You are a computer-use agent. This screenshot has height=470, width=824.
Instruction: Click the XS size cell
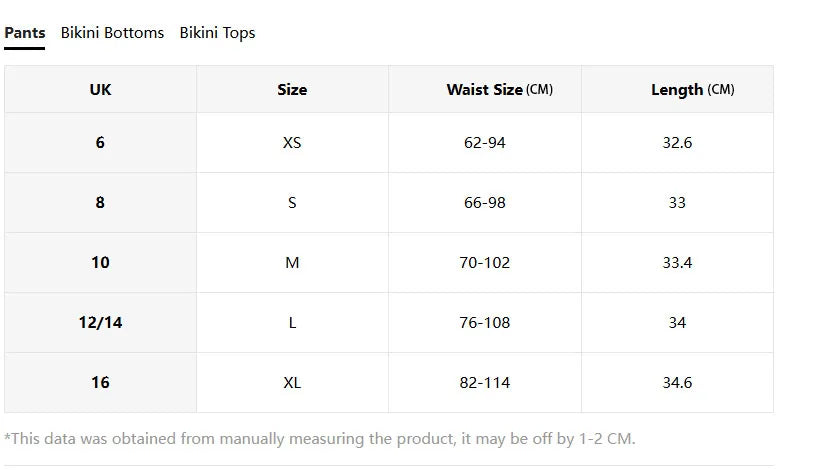[293, 142]
